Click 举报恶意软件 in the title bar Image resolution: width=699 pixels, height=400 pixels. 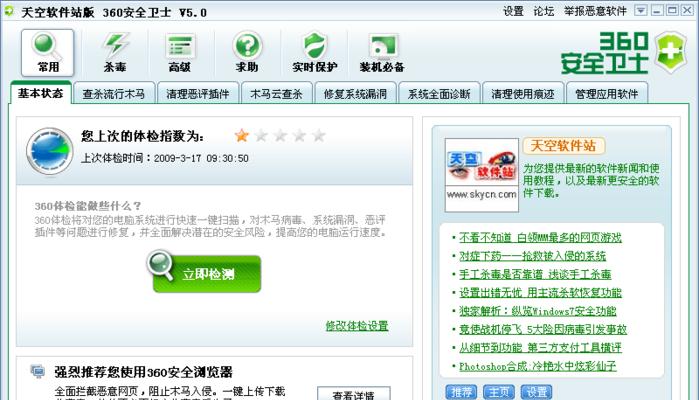pos(595,11)
